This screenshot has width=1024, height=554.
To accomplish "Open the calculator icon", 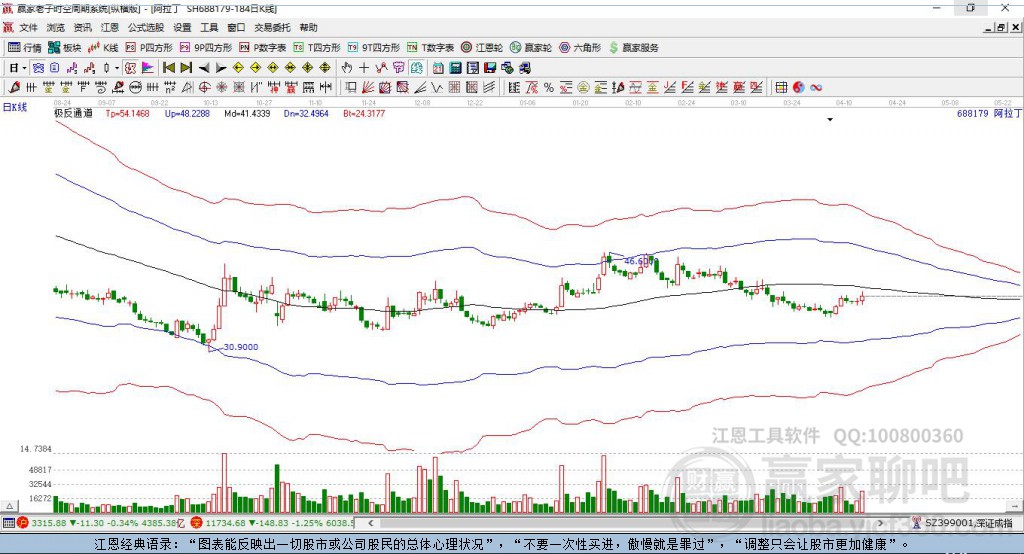I will coord(455,68).
